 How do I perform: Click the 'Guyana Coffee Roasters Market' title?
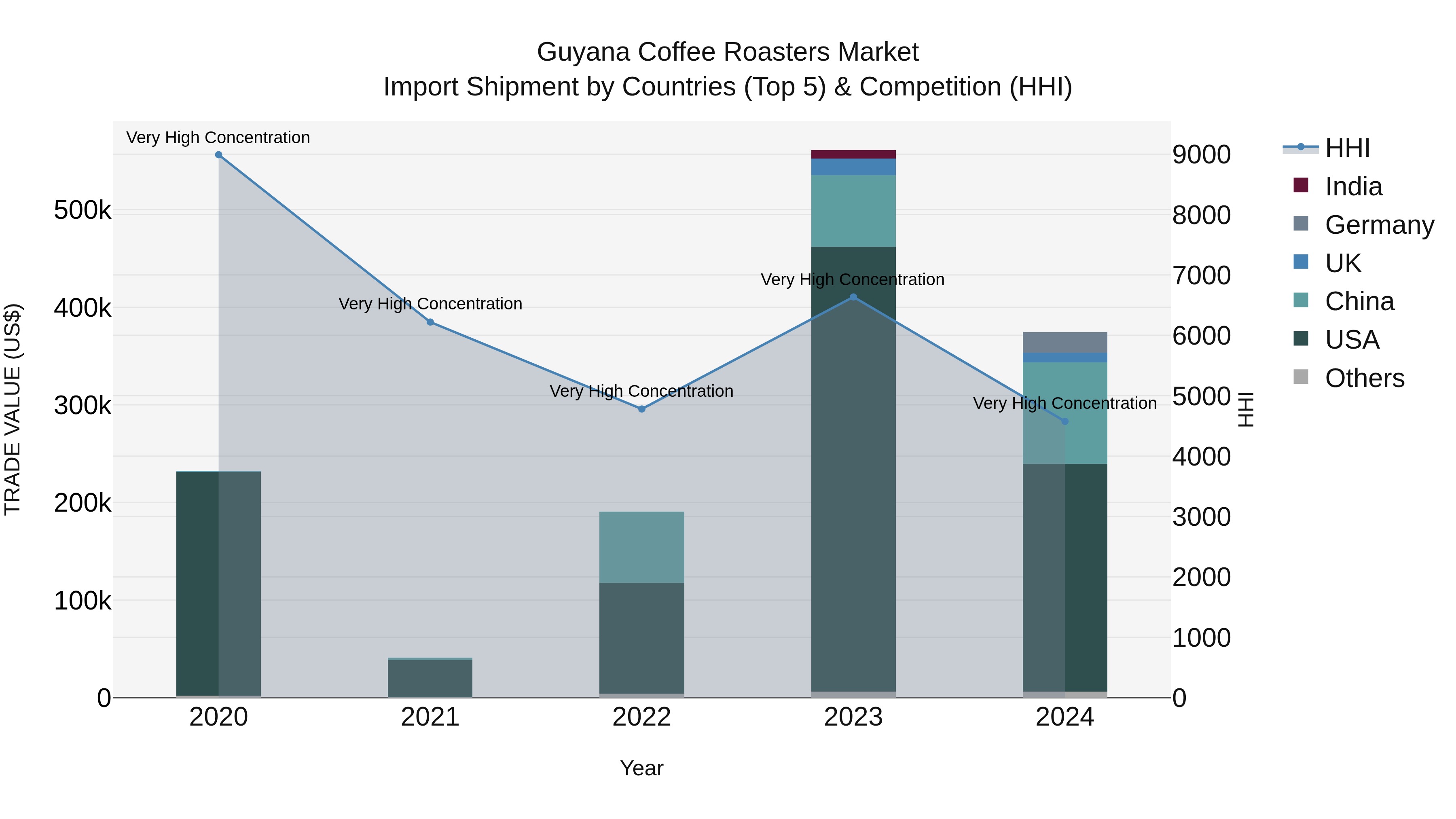click(728, 52)
